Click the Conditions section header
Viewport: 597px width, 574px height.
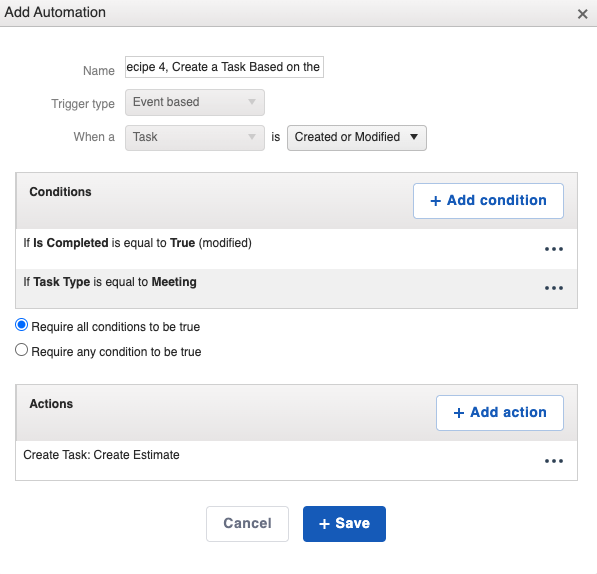[61, 192]
